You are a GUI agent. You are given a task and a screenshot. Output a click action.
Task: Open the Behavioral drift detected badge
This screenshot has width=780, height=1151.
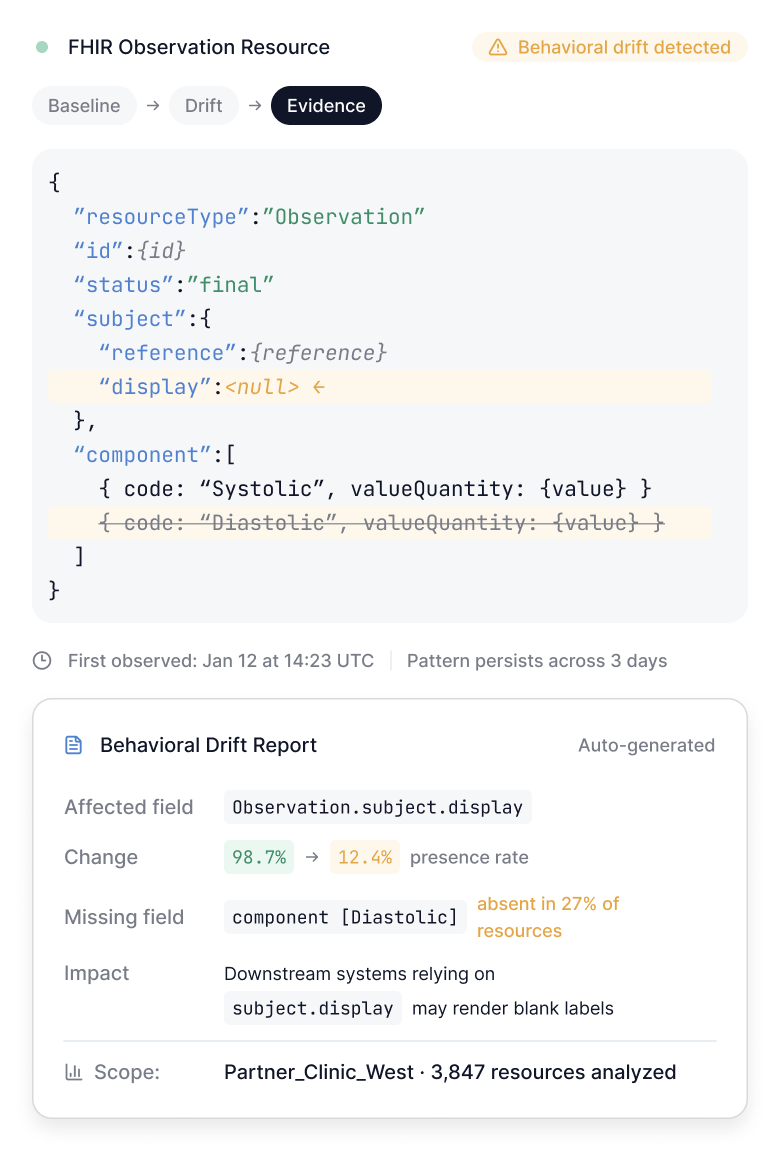pyautogui.click(x=610, y=47)
